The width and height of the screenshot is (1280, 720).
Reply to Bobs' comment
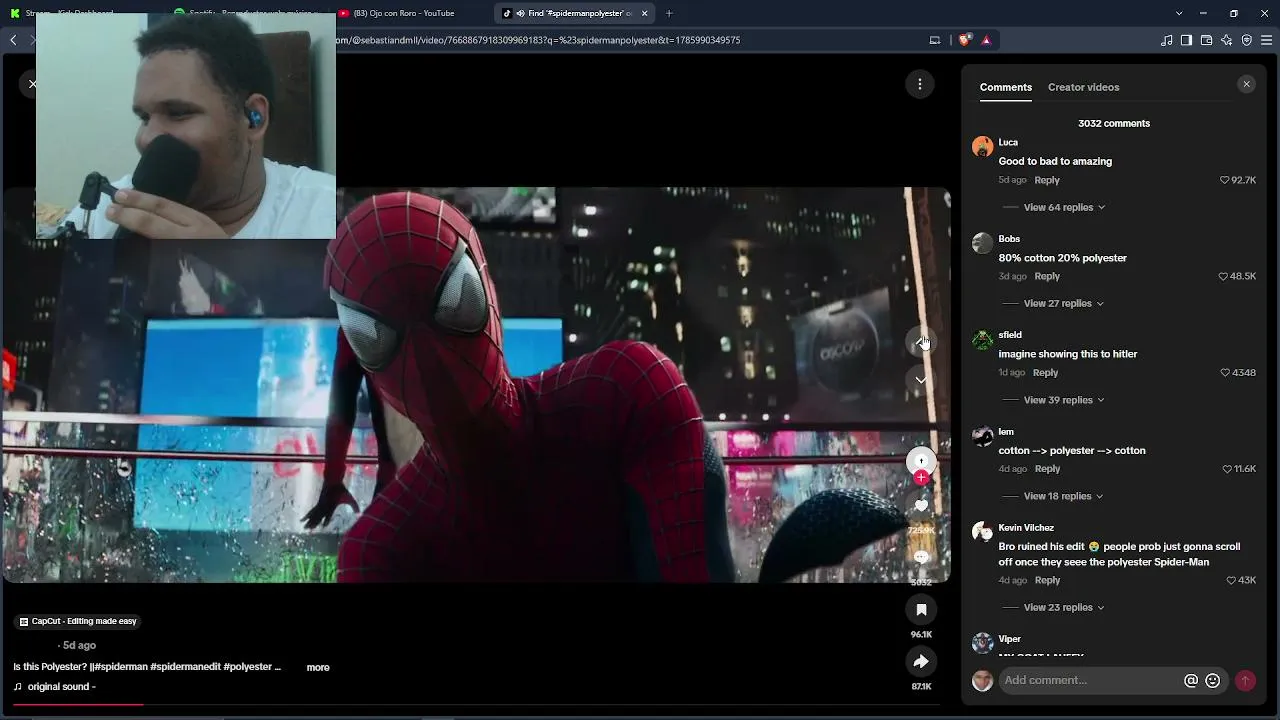[1047, 276]
